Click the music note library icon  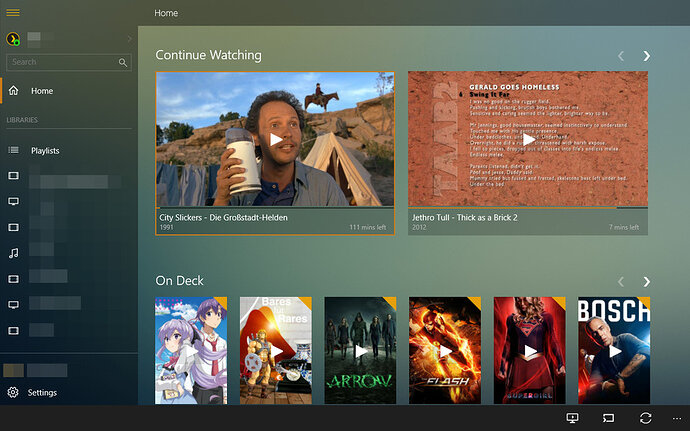tap(14, 253)
